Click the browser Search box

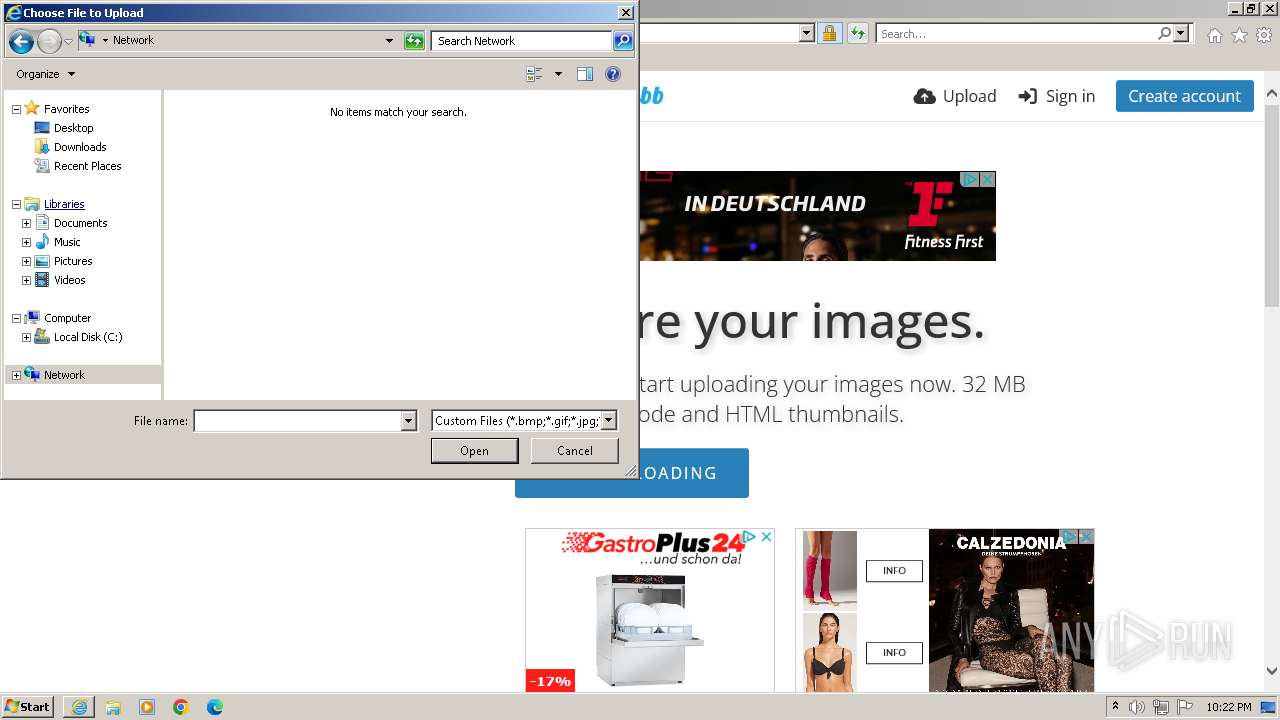click(x=1016, y=34)
